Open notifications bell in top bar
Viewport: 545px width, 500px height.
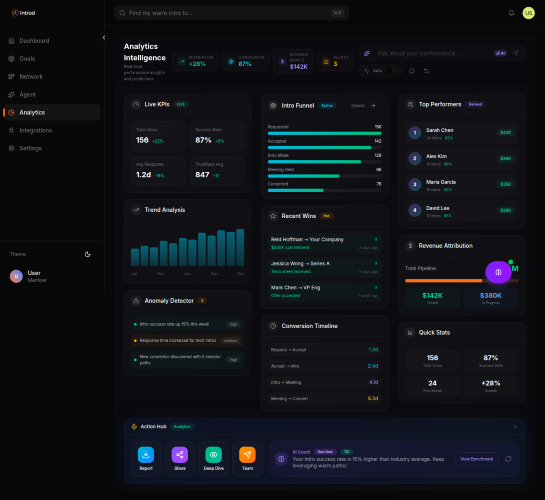coord(511,13)
